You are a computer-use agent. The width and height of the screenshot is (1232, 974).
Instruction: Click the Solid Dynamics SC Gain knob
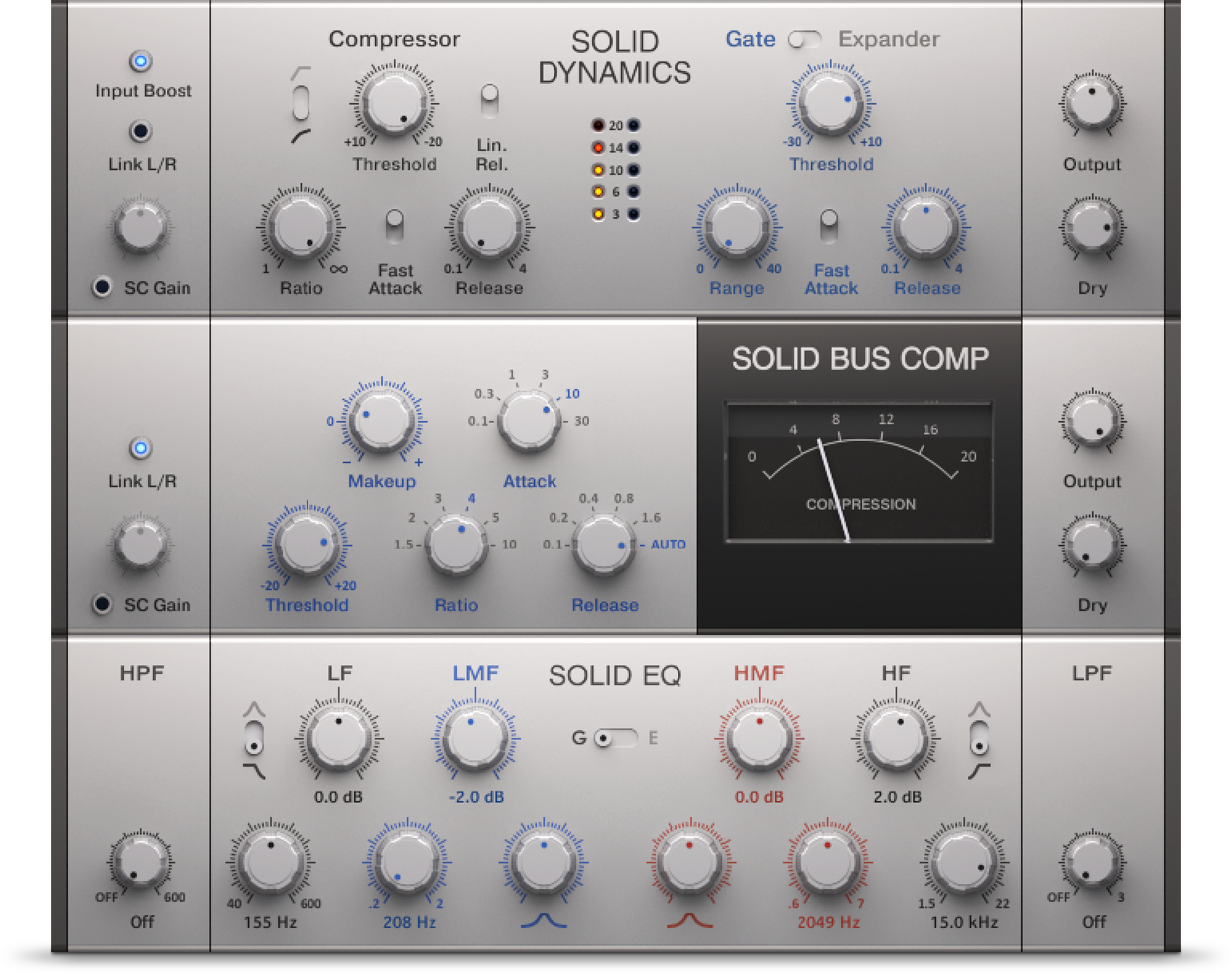(x=141, y=227)
